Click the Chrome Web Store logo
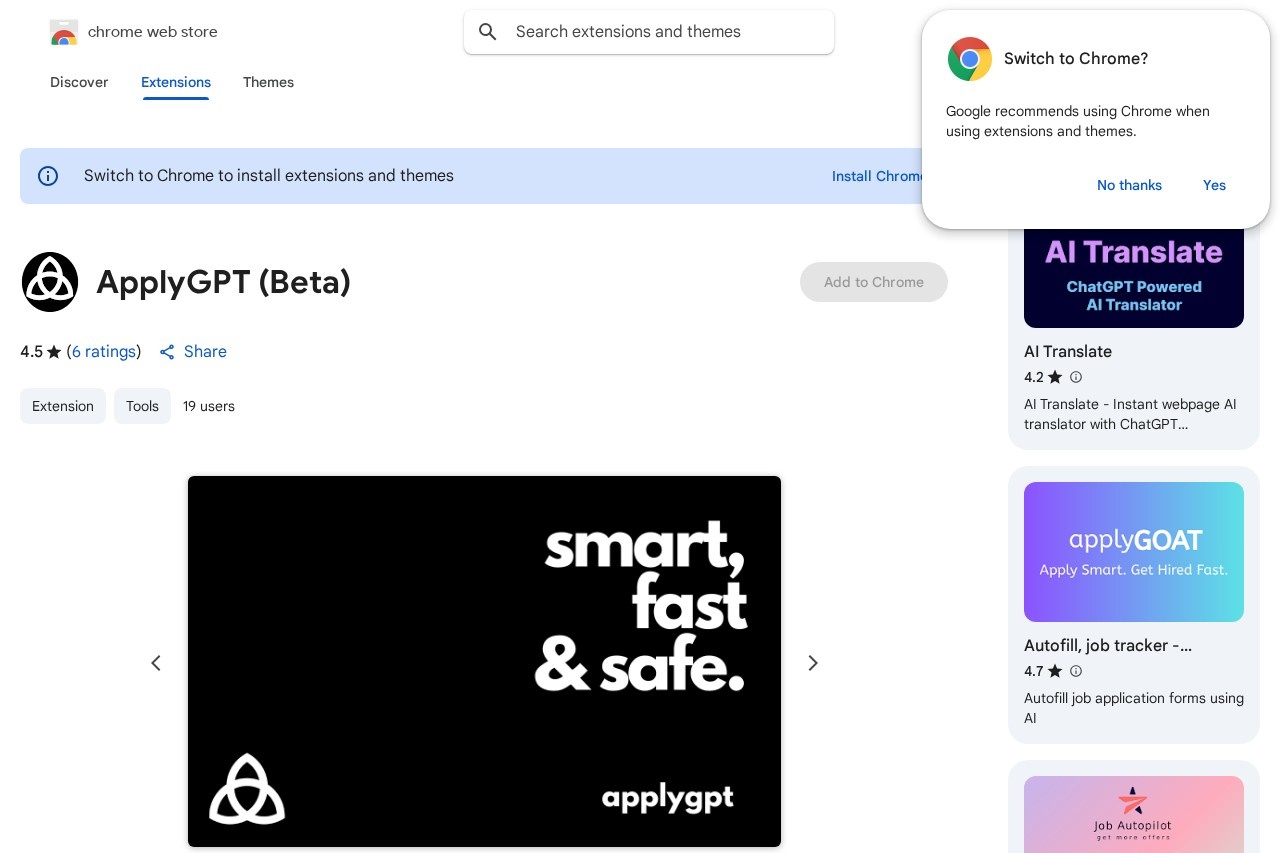This screenshot has height=853, width=1280. tap(63, 32)
